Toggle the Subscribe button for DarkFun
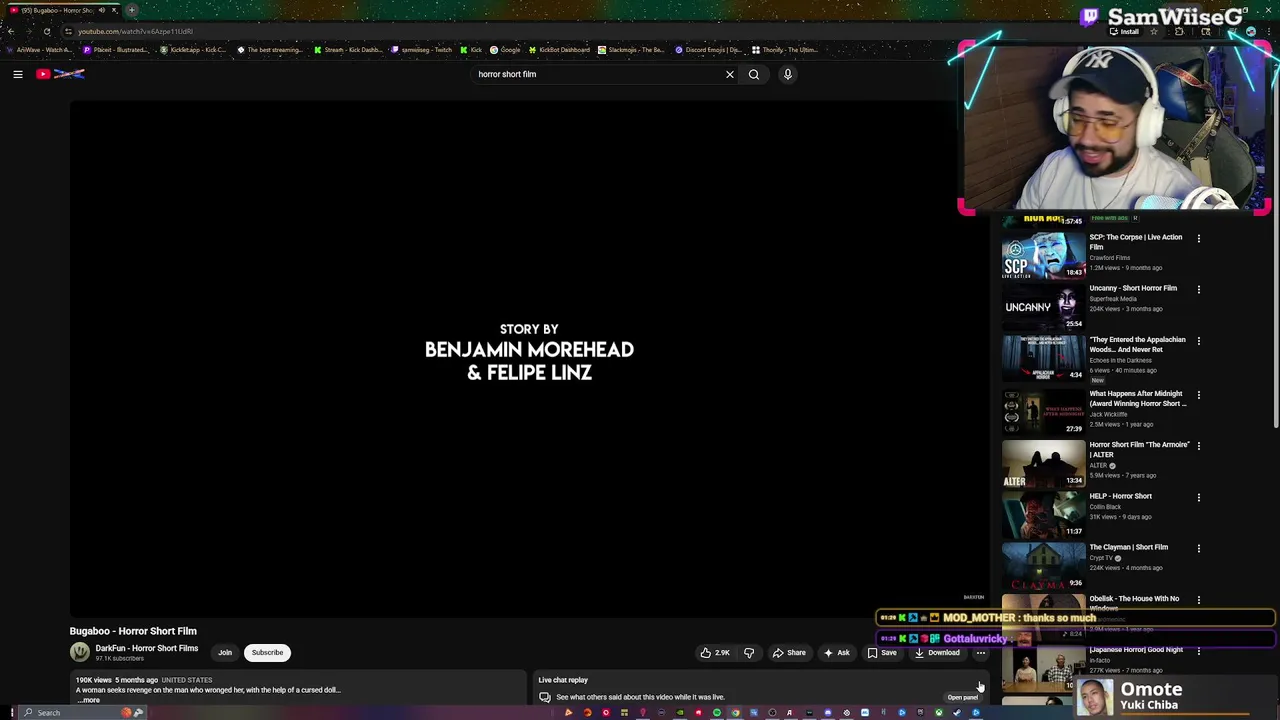This screenshot has height=720, width=1280. click(x=267, y=653)
